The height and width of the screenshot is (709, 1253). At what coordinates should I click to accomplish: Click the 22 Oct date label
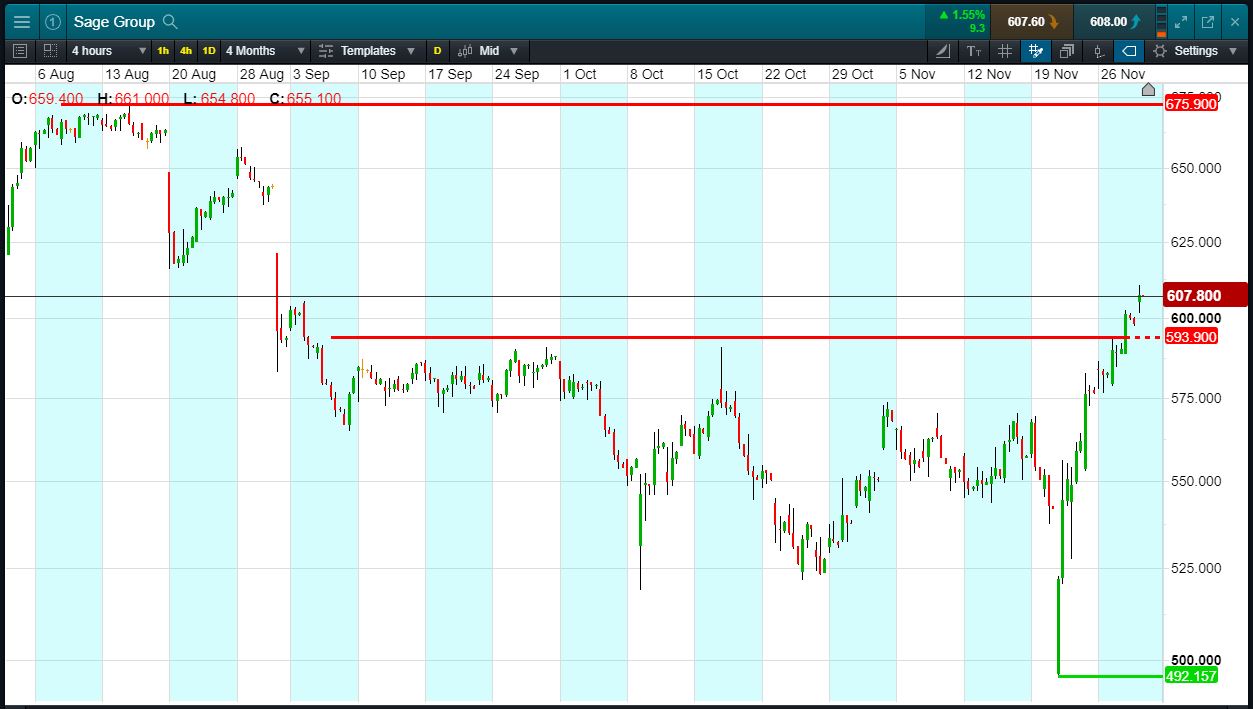coord(785,74)
